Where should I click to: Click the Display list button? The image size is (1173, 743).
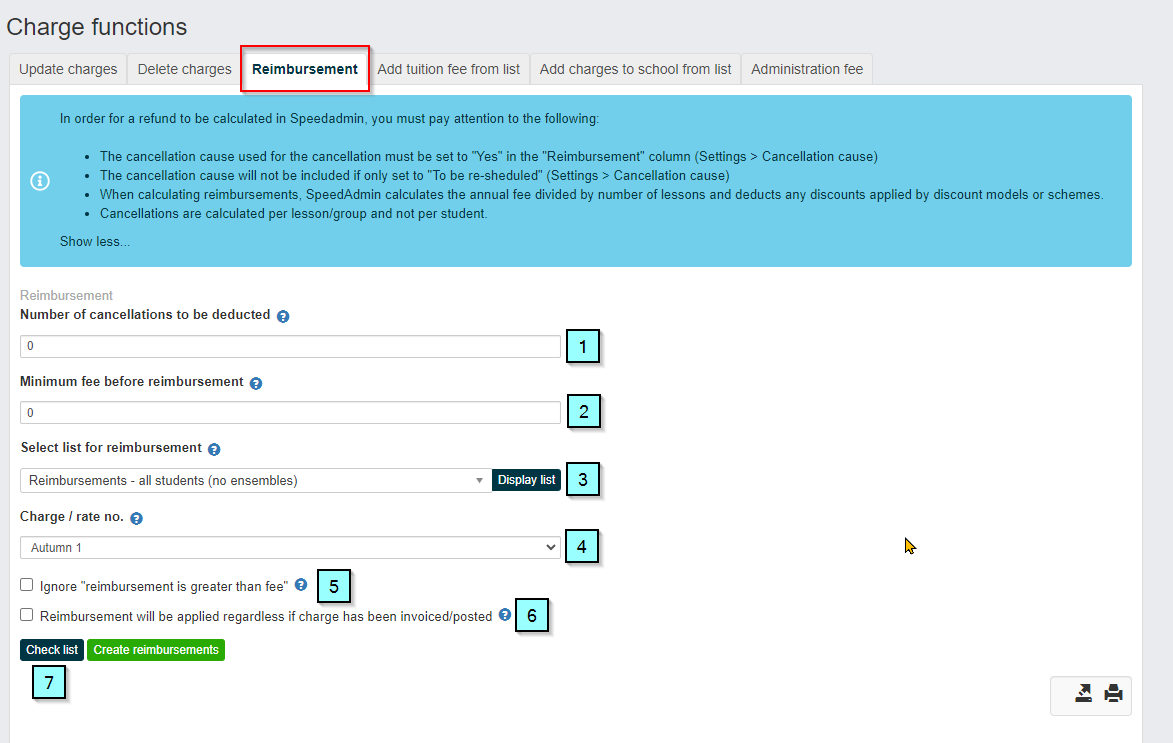(527, 480)
